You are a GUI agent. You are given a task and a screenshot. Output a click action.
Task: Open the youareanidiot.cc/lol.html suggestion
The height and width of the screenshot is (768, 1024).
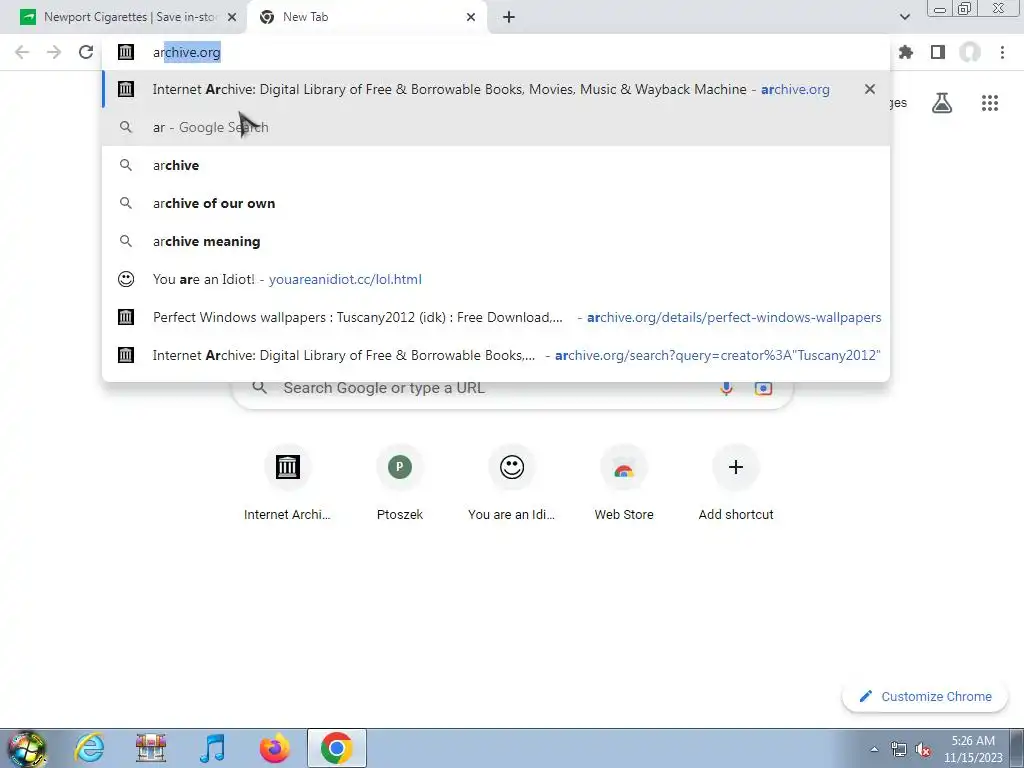tap(496, 279)
